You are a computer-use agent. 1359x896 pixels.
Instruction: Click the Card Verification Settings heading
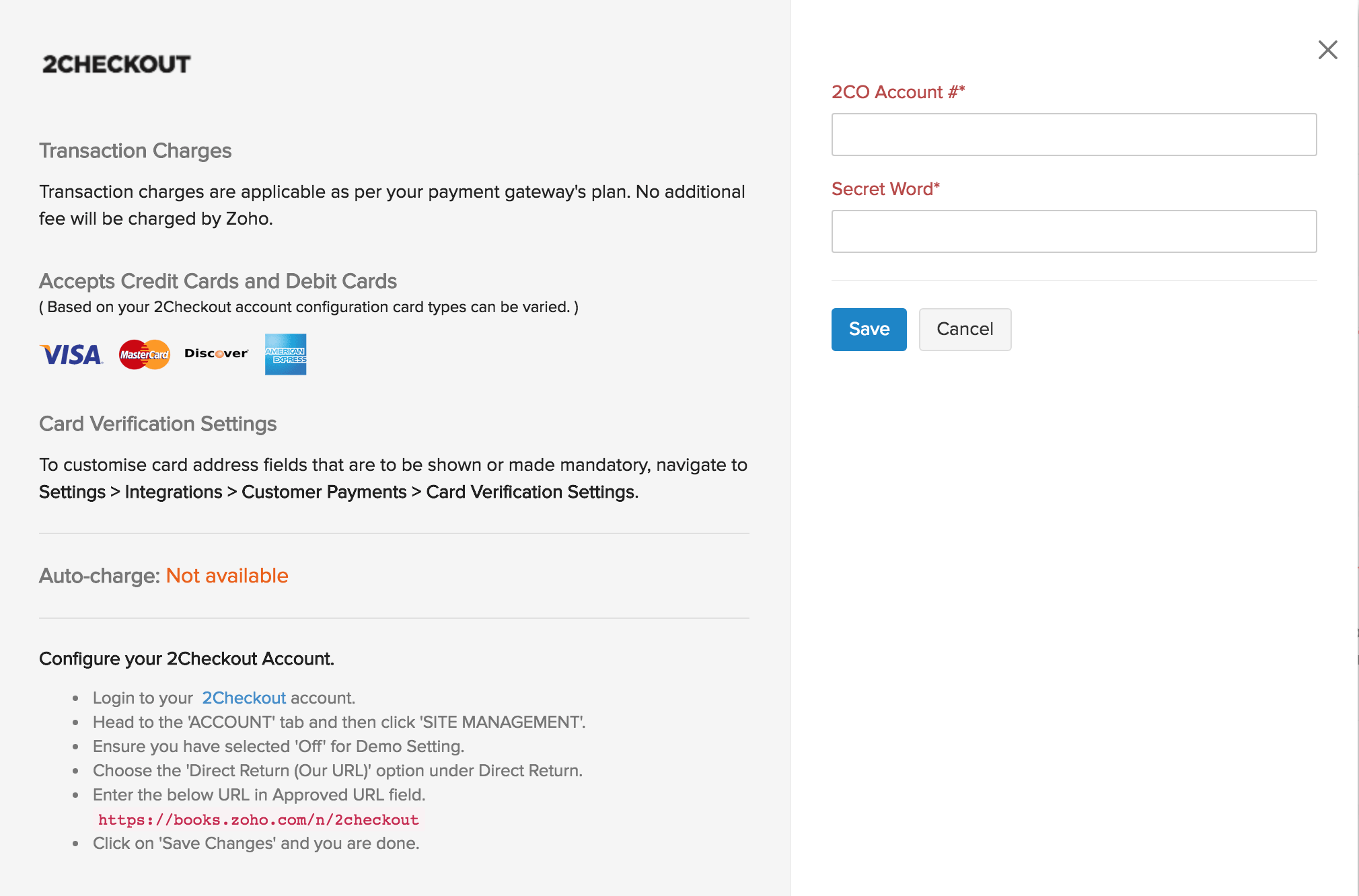[x=158, y=424]
